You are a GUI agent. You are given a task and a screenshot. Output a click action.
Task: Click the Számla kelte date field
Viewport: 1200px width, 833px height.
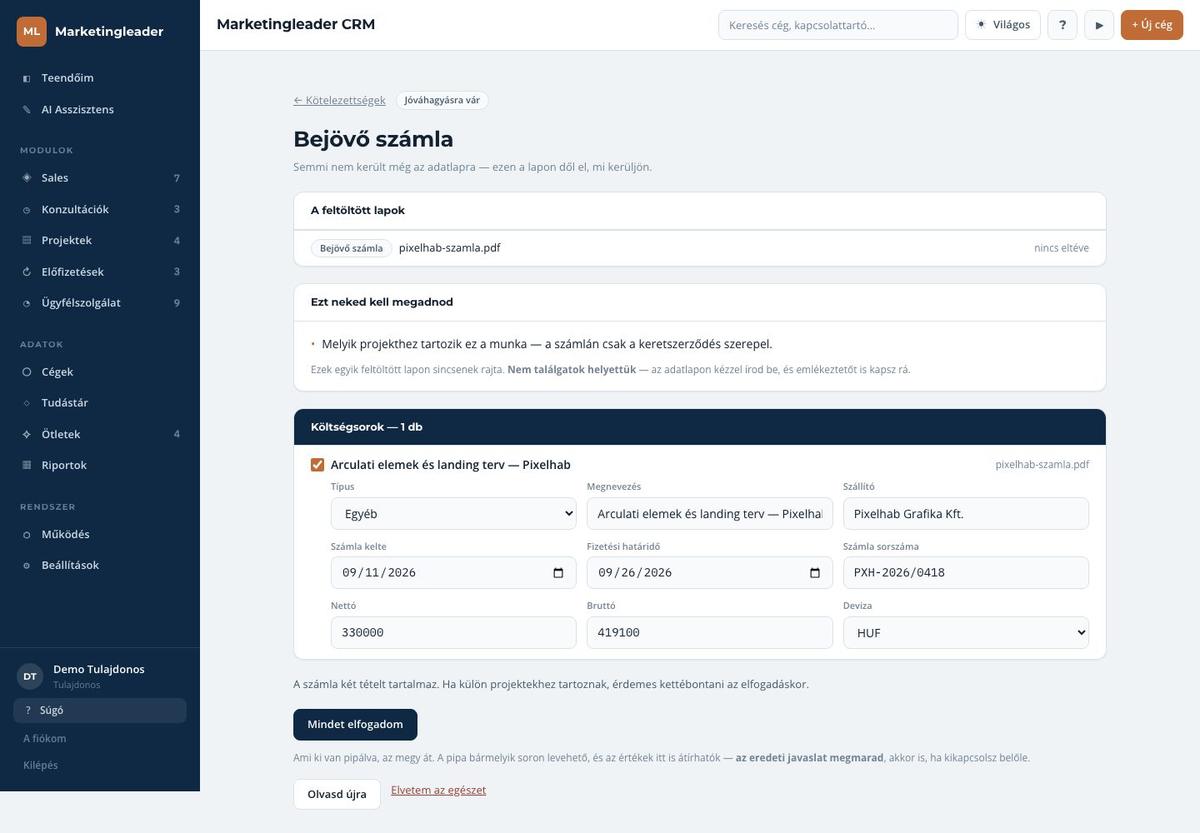tap(454, 573)
